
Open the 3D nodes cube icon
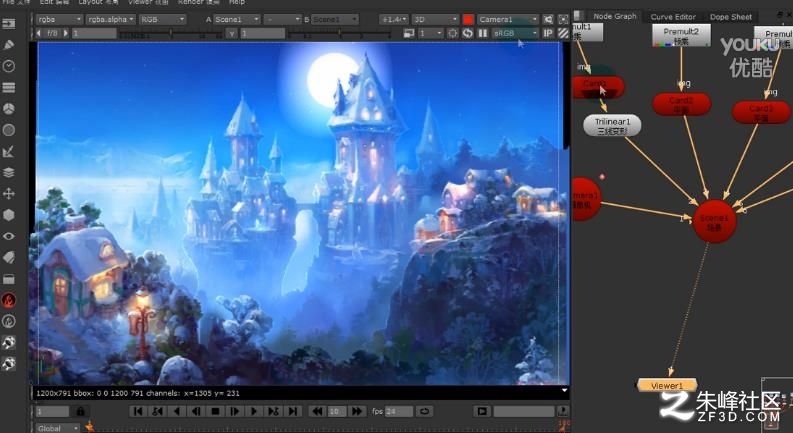coord(9,215)
